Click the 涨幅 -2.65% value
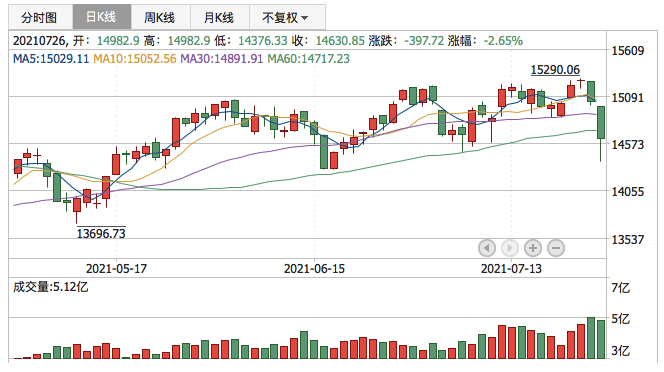This screenshot has width=664, height=372. pos(503,41)
